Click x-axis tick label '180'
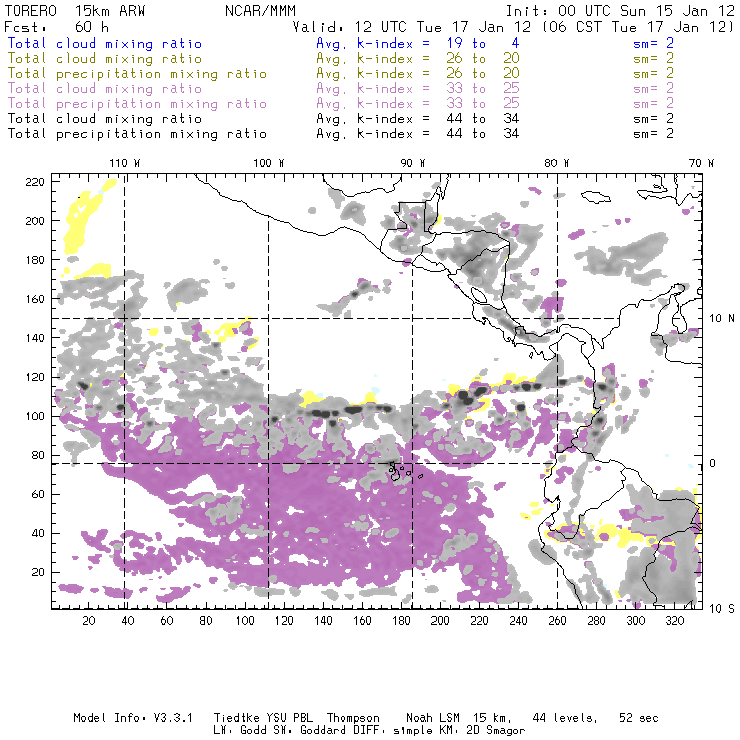Image resolution: width=740 pixels, height=740 pixels. click(x=401, y=621)
